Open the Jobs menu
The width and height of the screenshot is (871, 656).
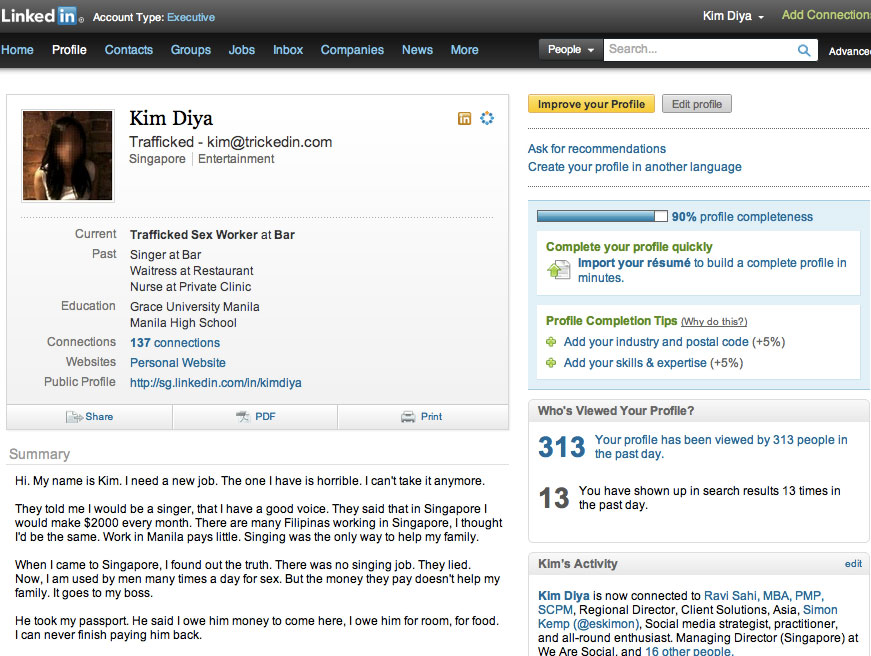click(242, 50)
